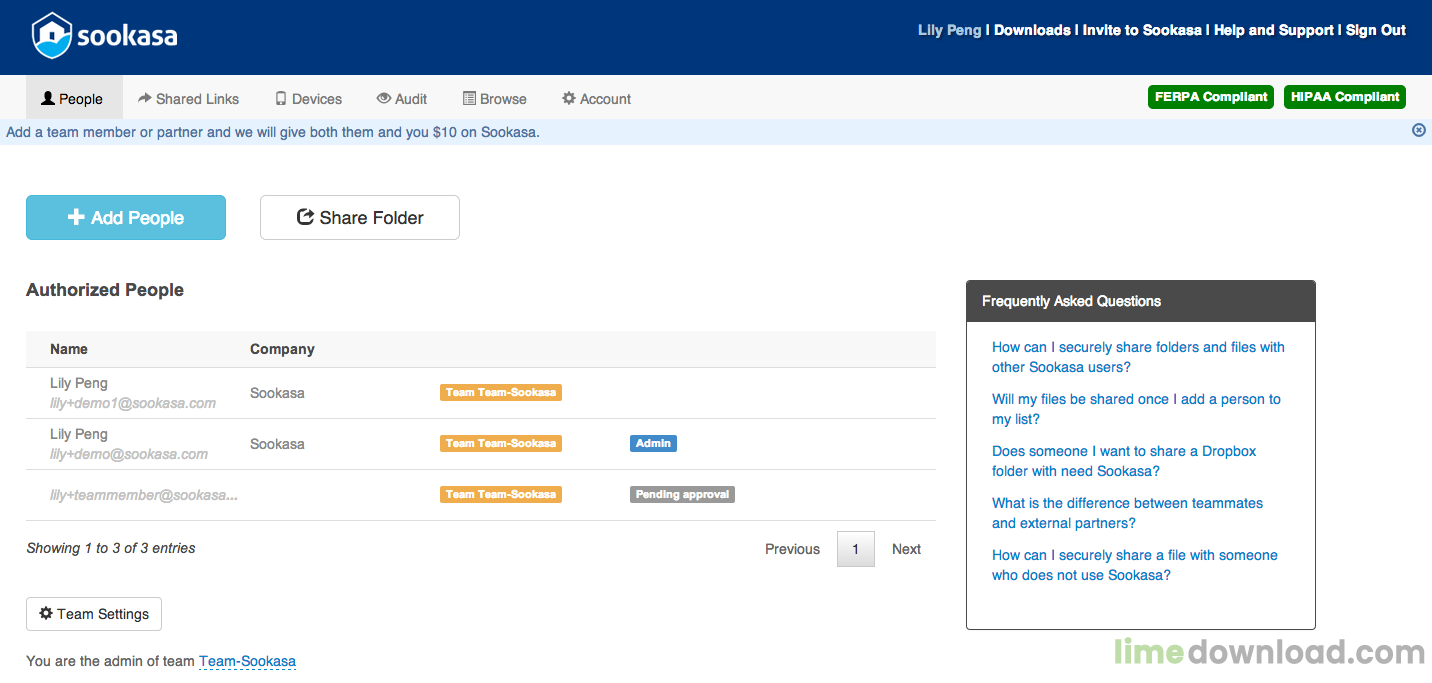
Task: Click the Team-Sookasa team name link
Action: (x=247, y=661)
